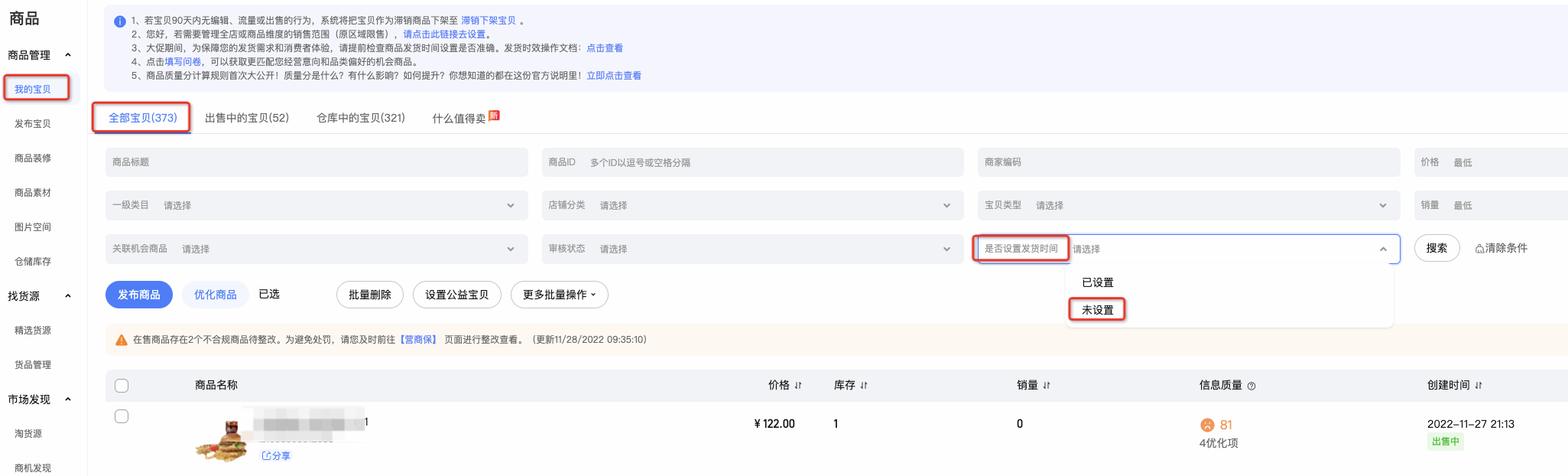Open the 更多批量操作 dropdown button
This screenshot has width=1568, height=476.
(560, 295)
